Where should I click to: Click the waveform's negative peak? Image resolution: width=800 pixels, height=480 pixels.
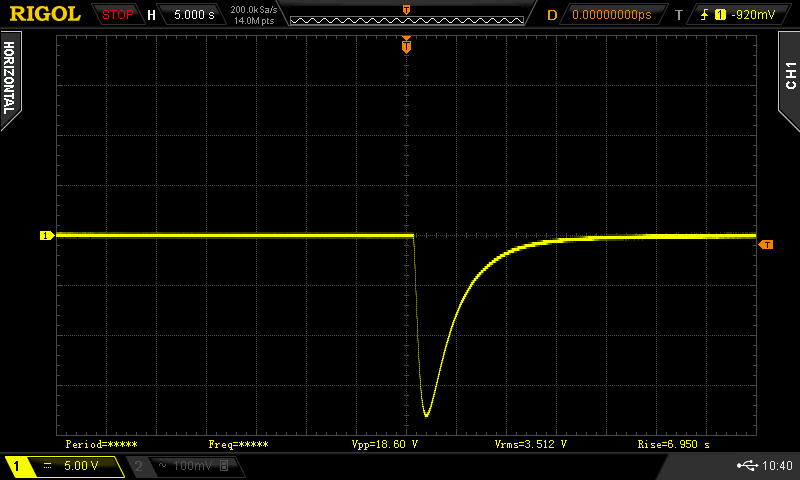tap(427, 415)
